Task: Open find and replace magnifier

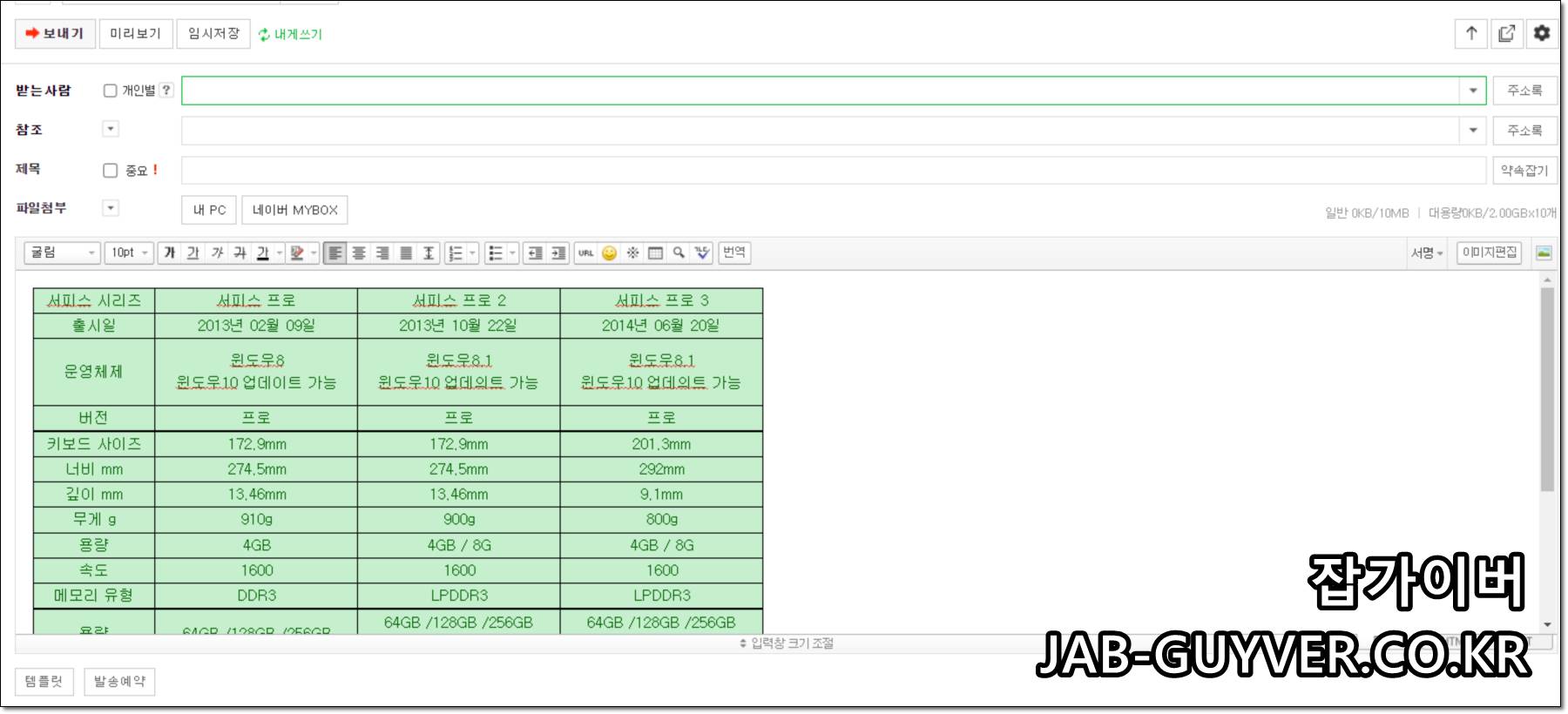Action: (x=679, y=253)
